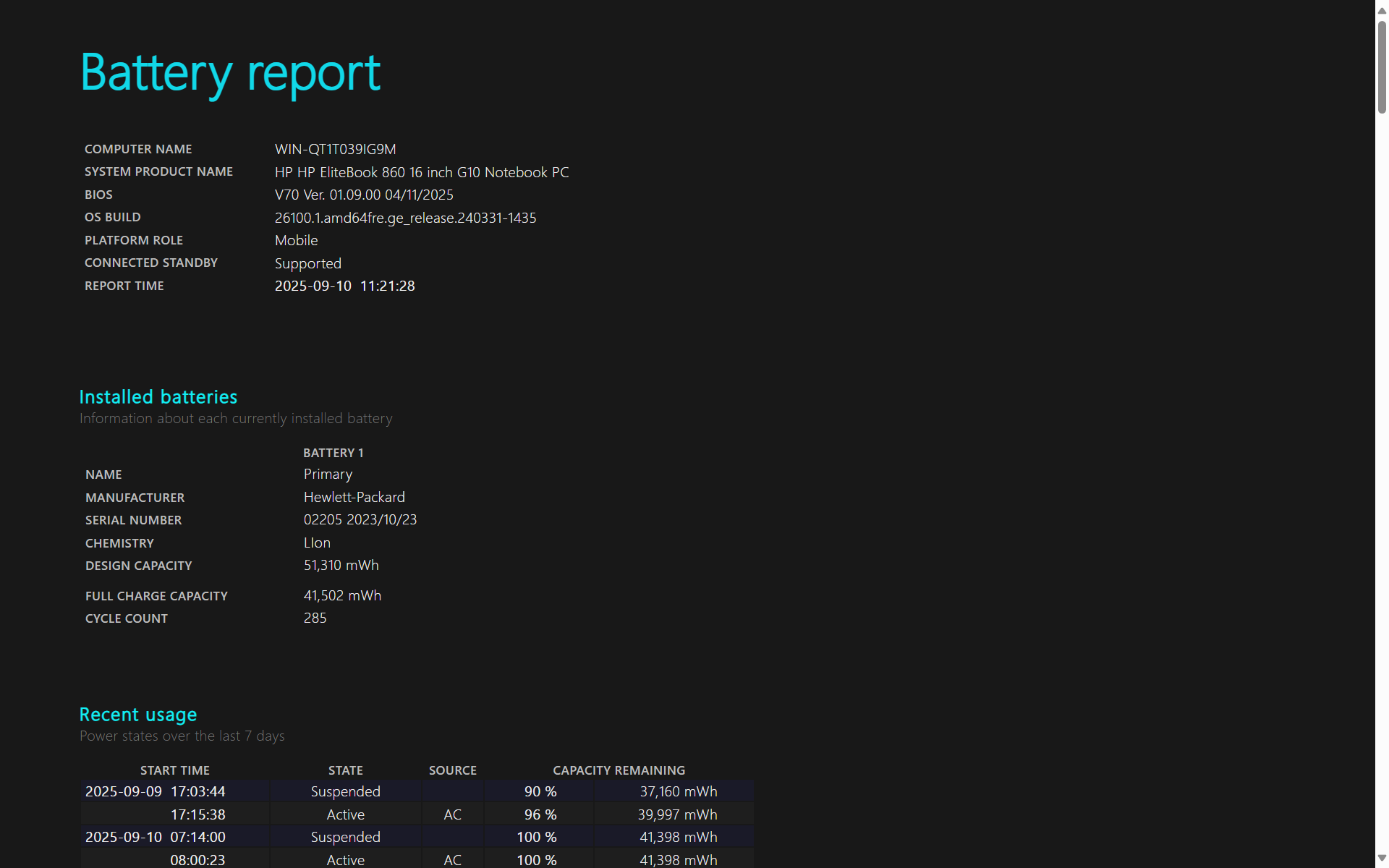This screenshot has height=868, width=1389.
Task: Click HP EliteBook 860 product name value
Action: tap(422, 172)
